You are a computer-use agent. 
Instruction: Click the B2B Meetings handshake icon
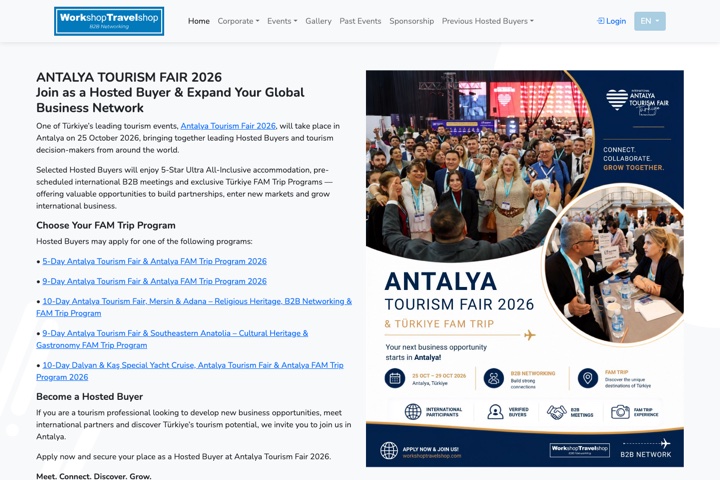click(x=557, y=412)
